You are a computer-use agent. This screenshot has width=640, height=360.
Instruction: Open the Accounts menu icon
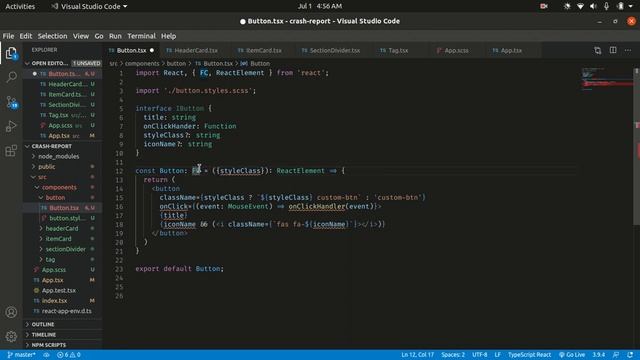(x=11, y=312)
